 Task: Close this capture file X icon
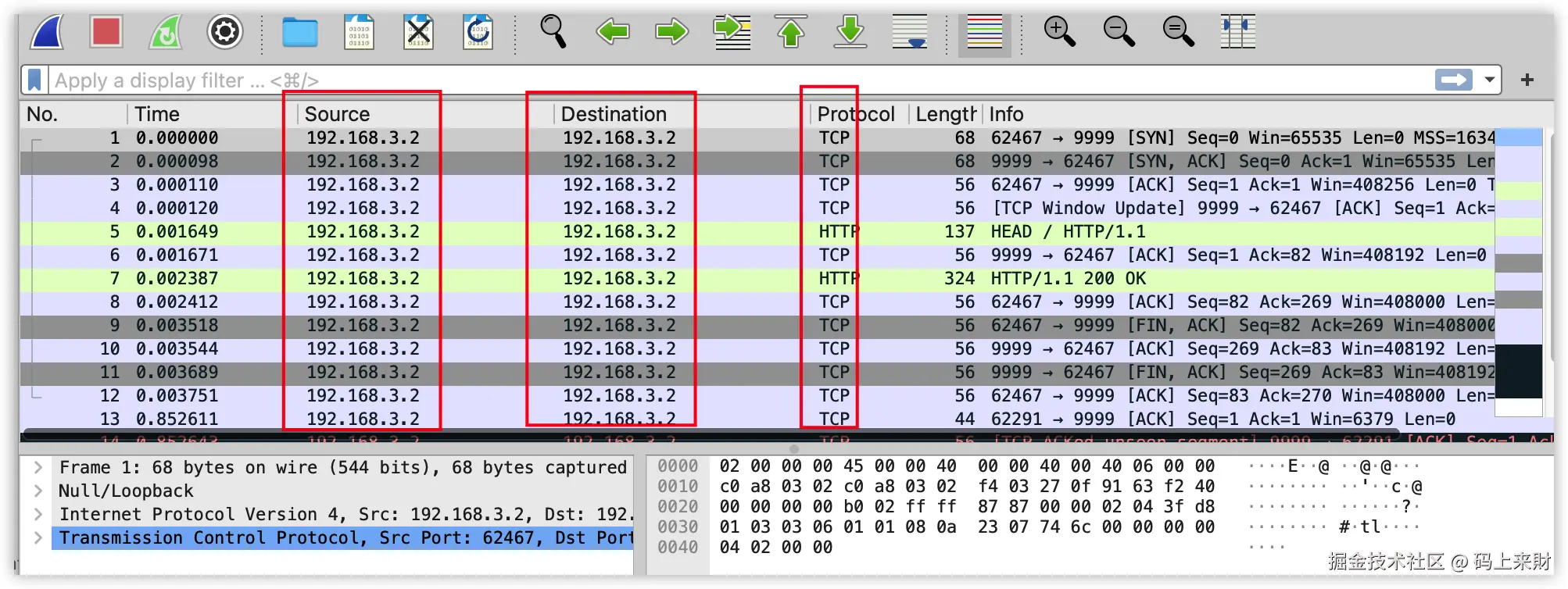pos(418,33)
